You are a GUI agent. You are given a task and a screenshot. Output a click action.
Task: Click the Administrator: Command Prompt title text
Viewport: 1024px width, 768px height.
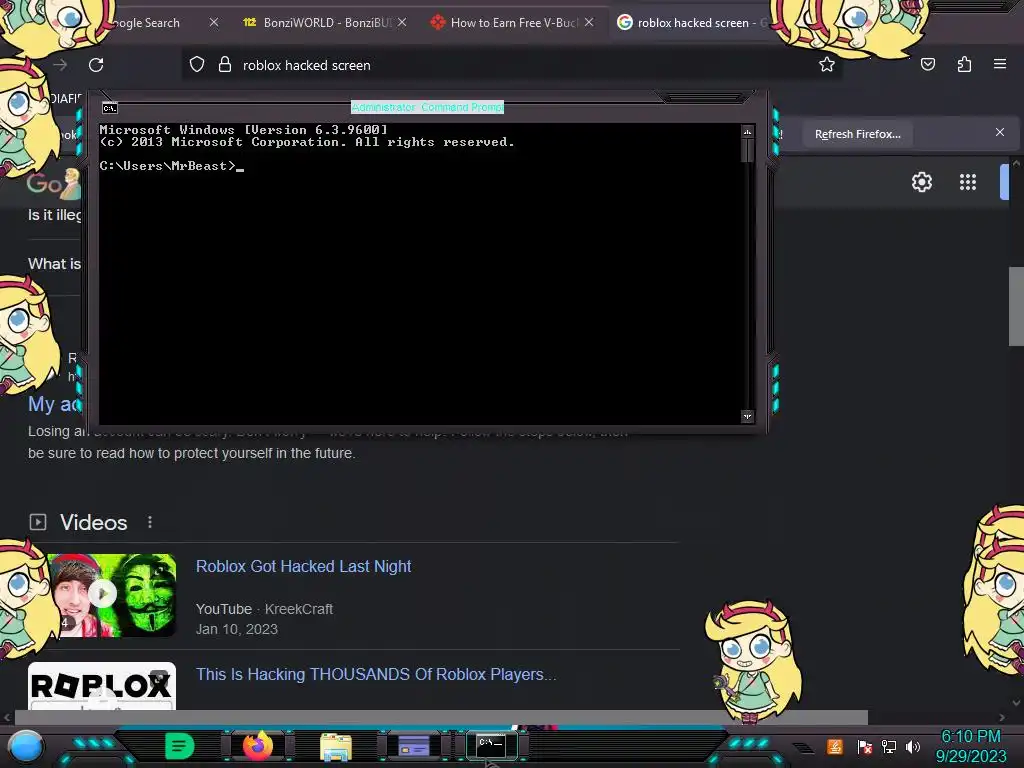tap(427, 107)
